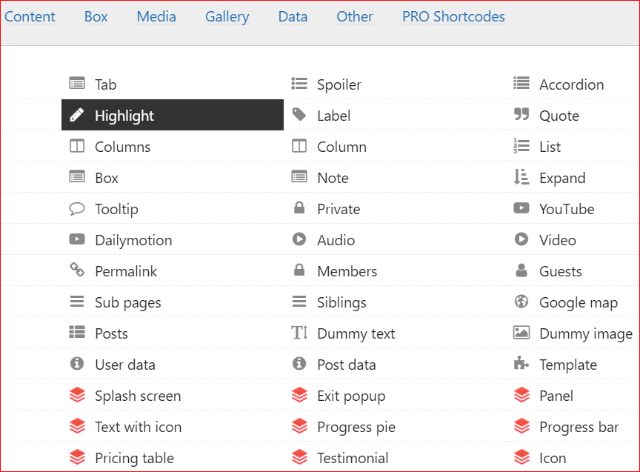Click the Permalink chain icon
640x472 pixels.
coord(77,270)
